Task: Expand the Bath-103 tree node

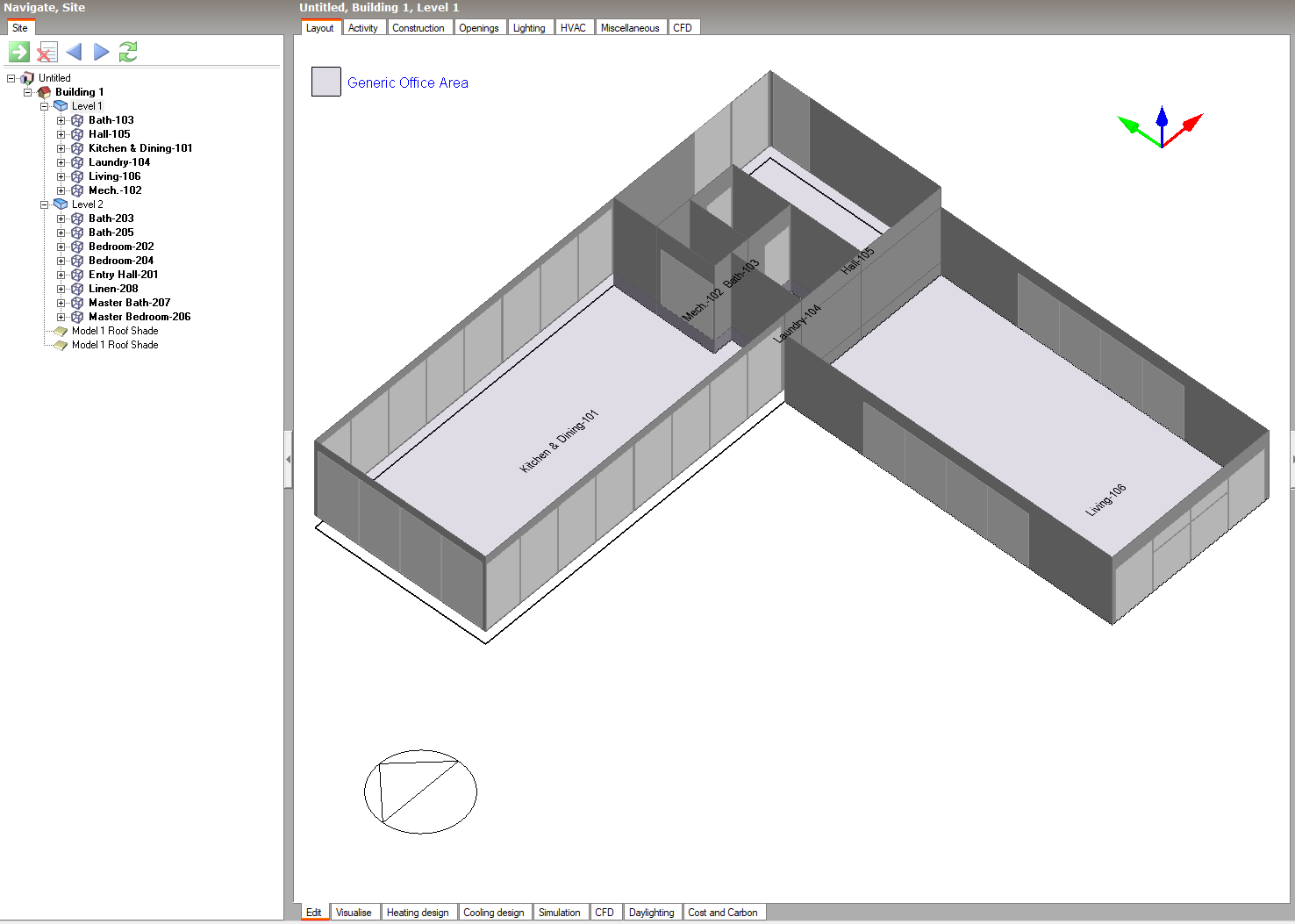Action: pyautogui.click(x=61, y=120)
